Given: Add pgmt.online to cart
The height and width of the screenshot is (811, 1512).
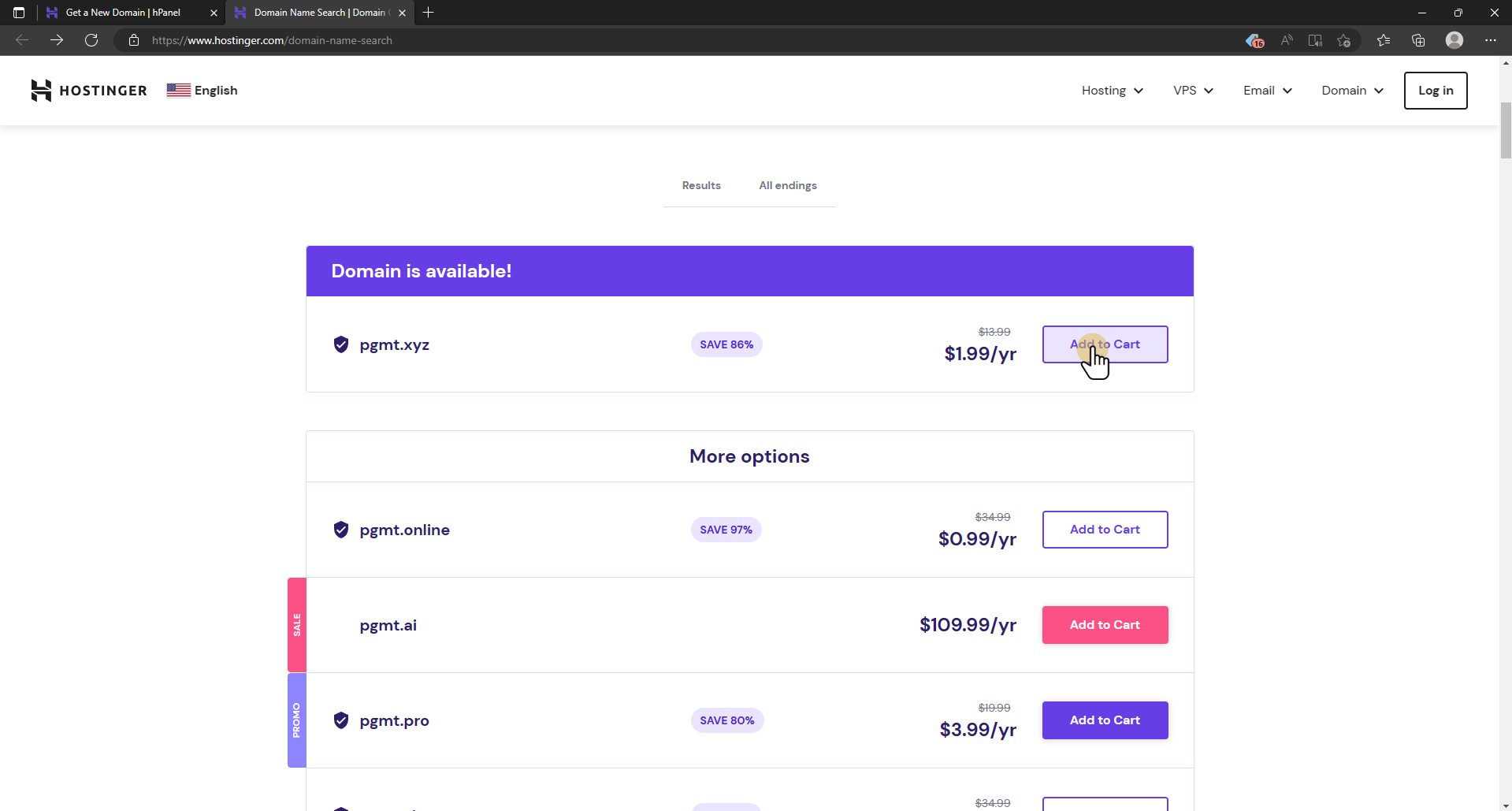Looking at the screenshot, I should point(1105,530).
